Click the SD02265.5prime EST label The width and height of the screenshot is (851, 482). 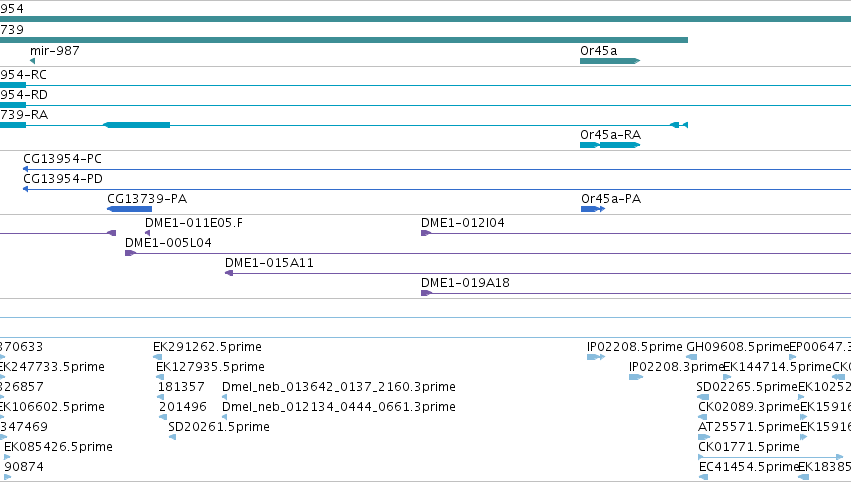(747, 387)
